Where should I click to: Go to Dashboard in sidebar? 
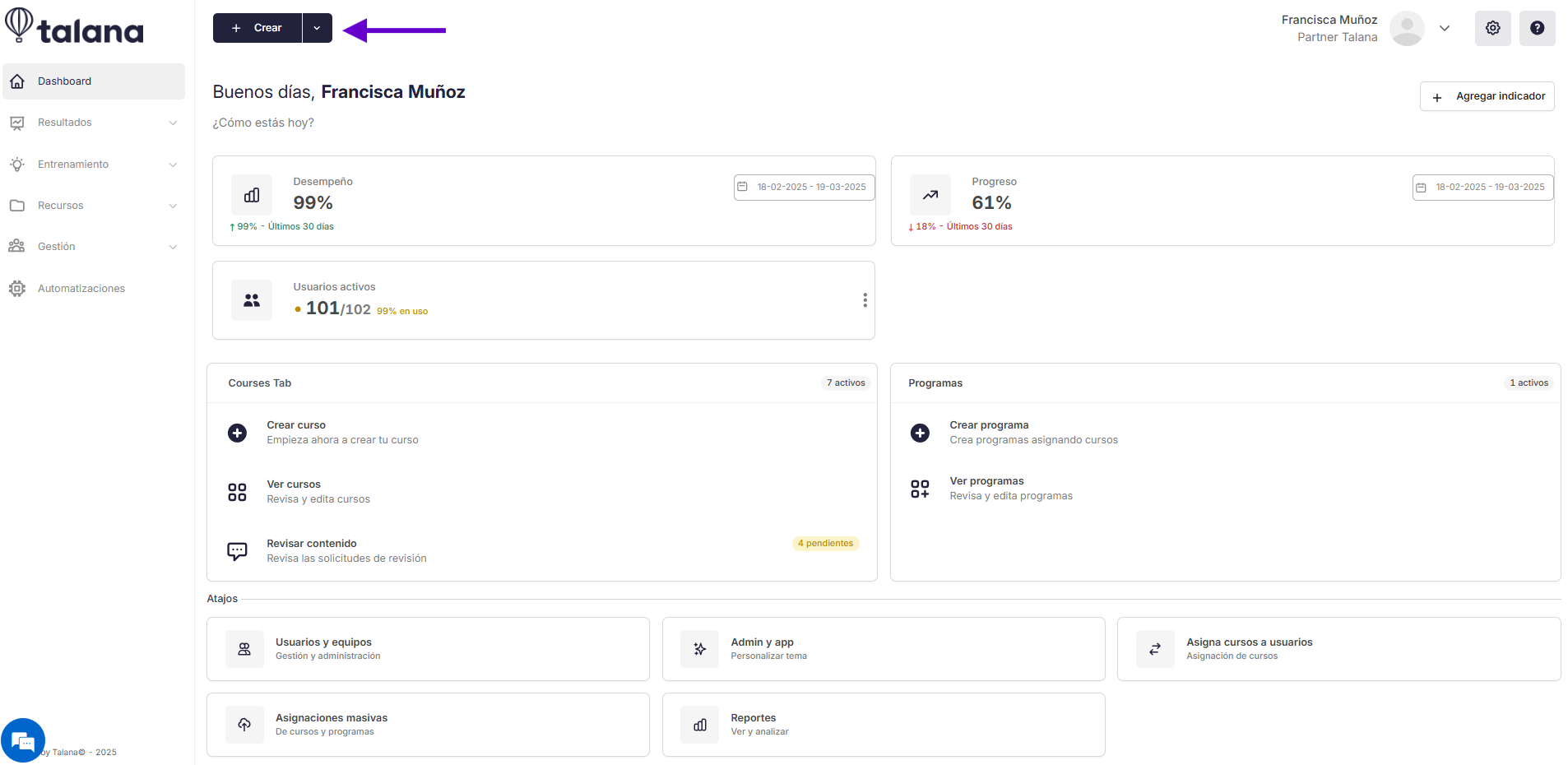point(94,81)
